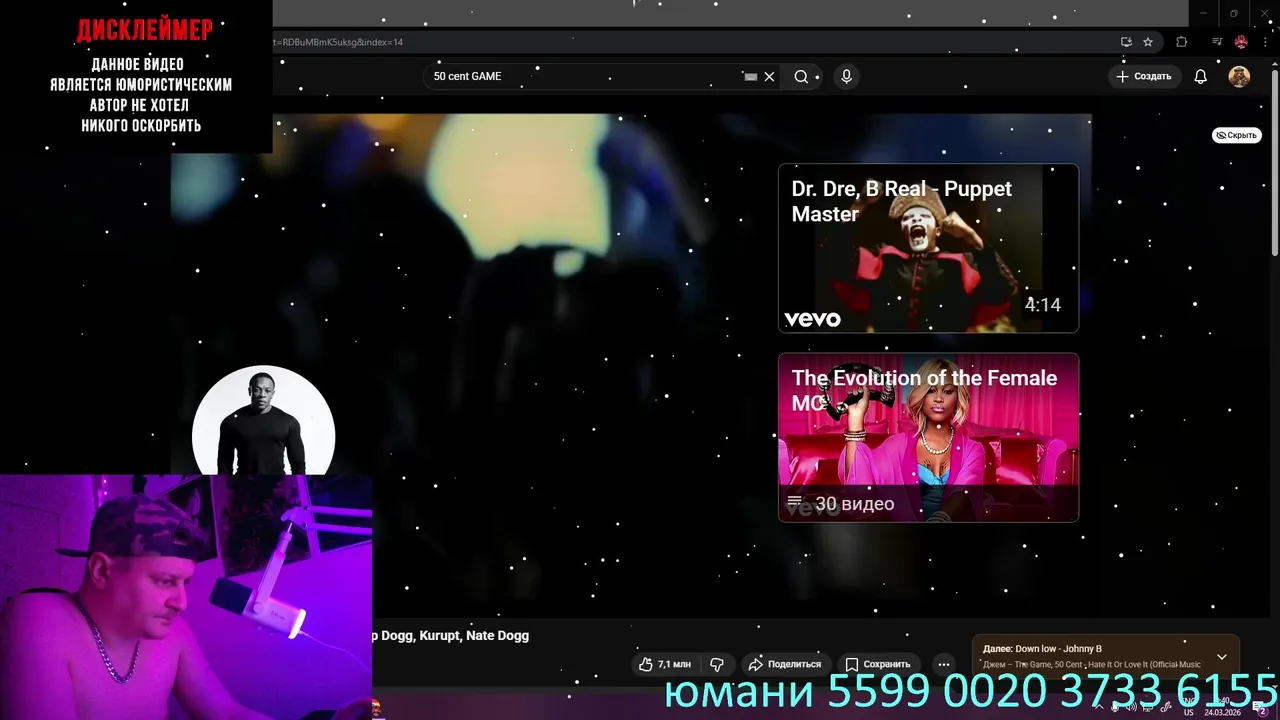Open the browser profile avatar
This screenshot has width=1280, height=720.
coord(1241,42)
